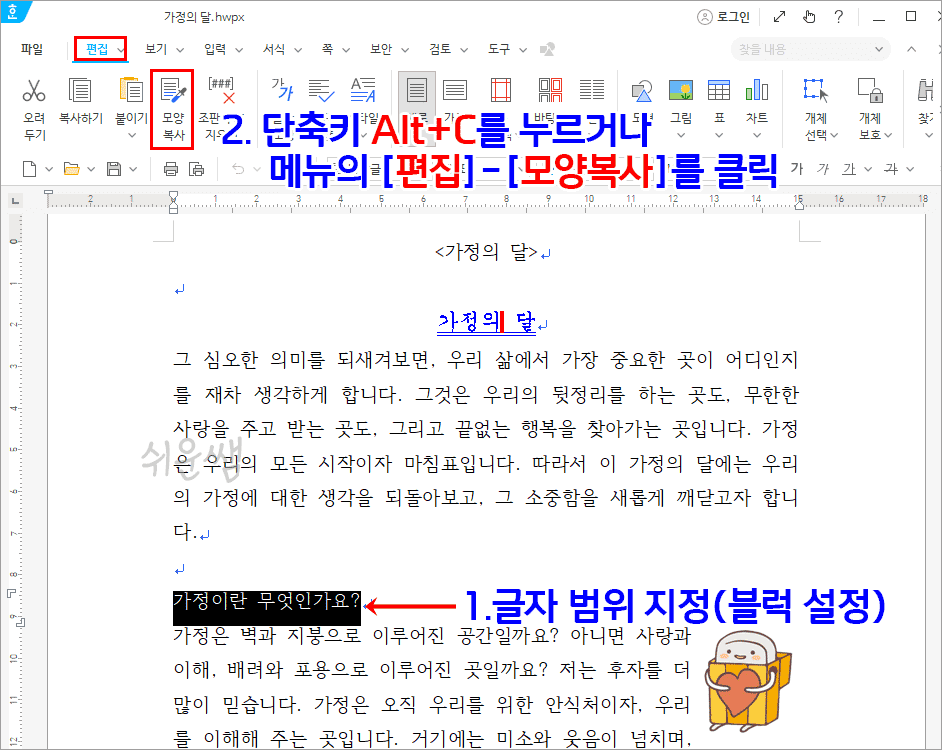Image resolution: width=942 pixels, height=750 pixels.
Task: Expand the 찾을 내용 search history dropdown
Action: coord(878,48)
